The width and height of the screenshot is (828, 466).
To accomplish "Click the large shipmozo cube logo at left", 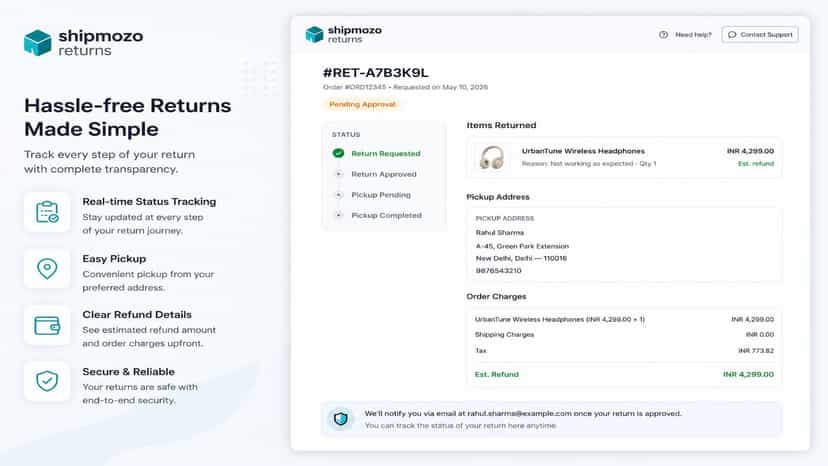I will (37, 43).
